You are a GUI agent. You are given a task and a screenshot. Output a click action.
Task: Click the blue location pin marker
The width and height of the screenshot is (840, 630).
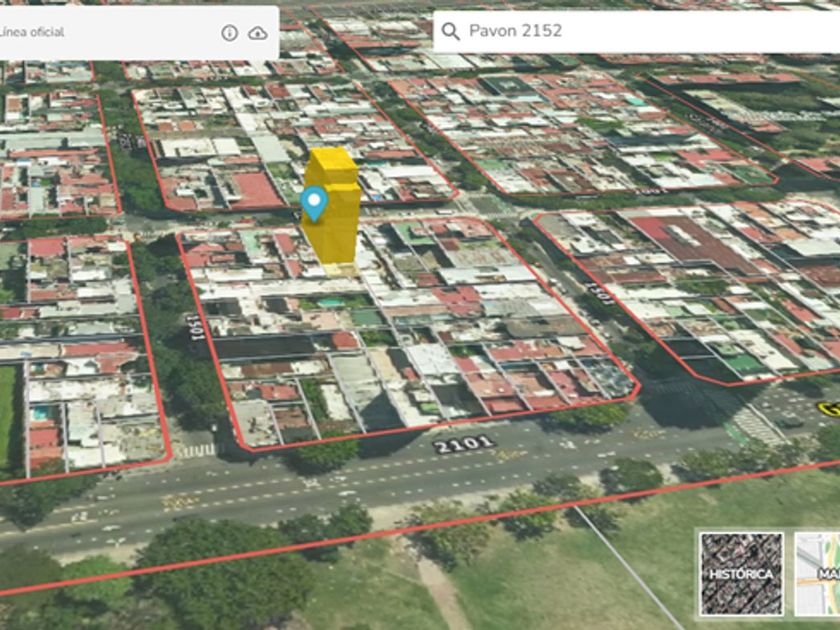(x=315, y=203)
